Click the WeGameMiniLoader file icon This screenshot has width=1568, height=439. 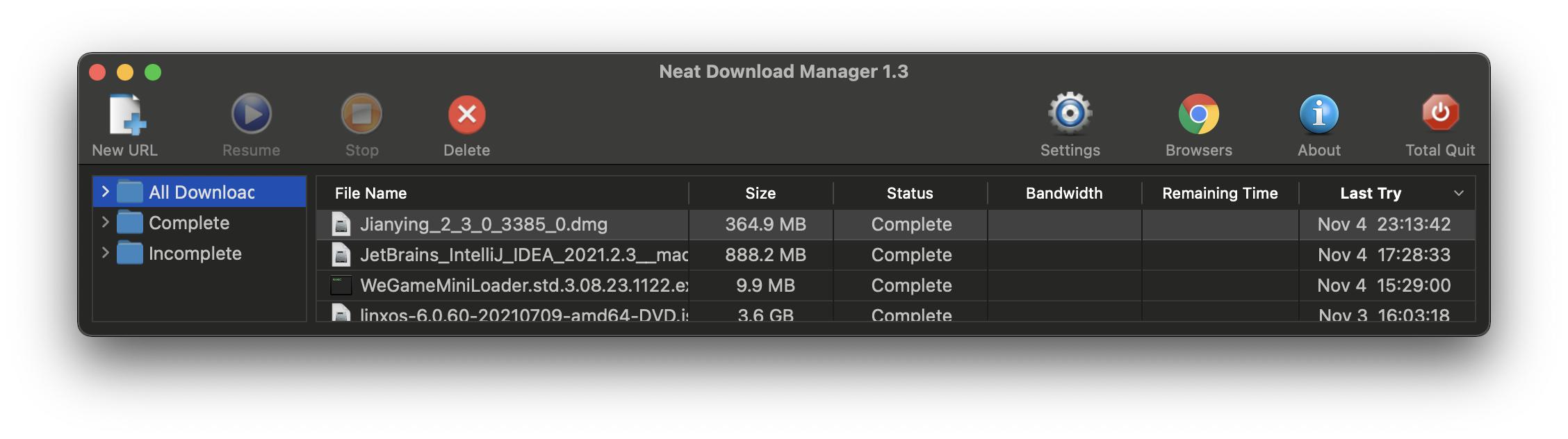point(341,285)
